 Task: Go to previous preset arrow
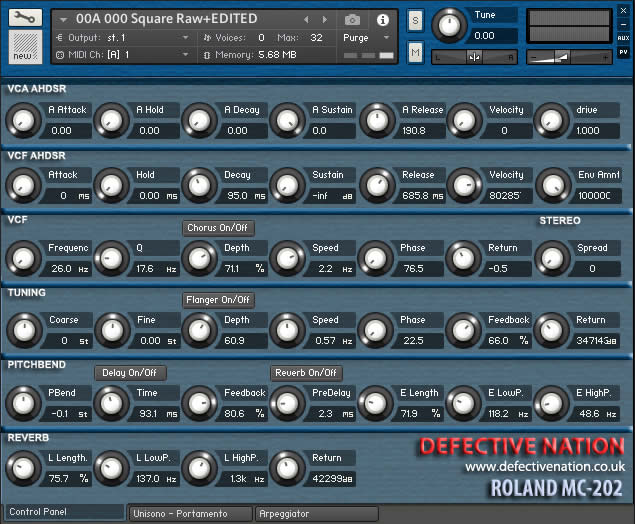point(306,19)
